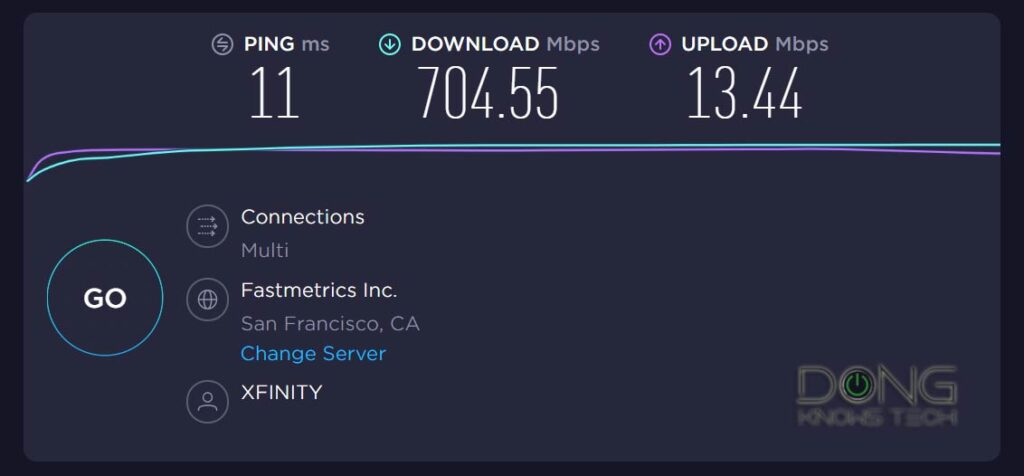Click the Change Server link
1024x476 pixels.
(313, 354)
